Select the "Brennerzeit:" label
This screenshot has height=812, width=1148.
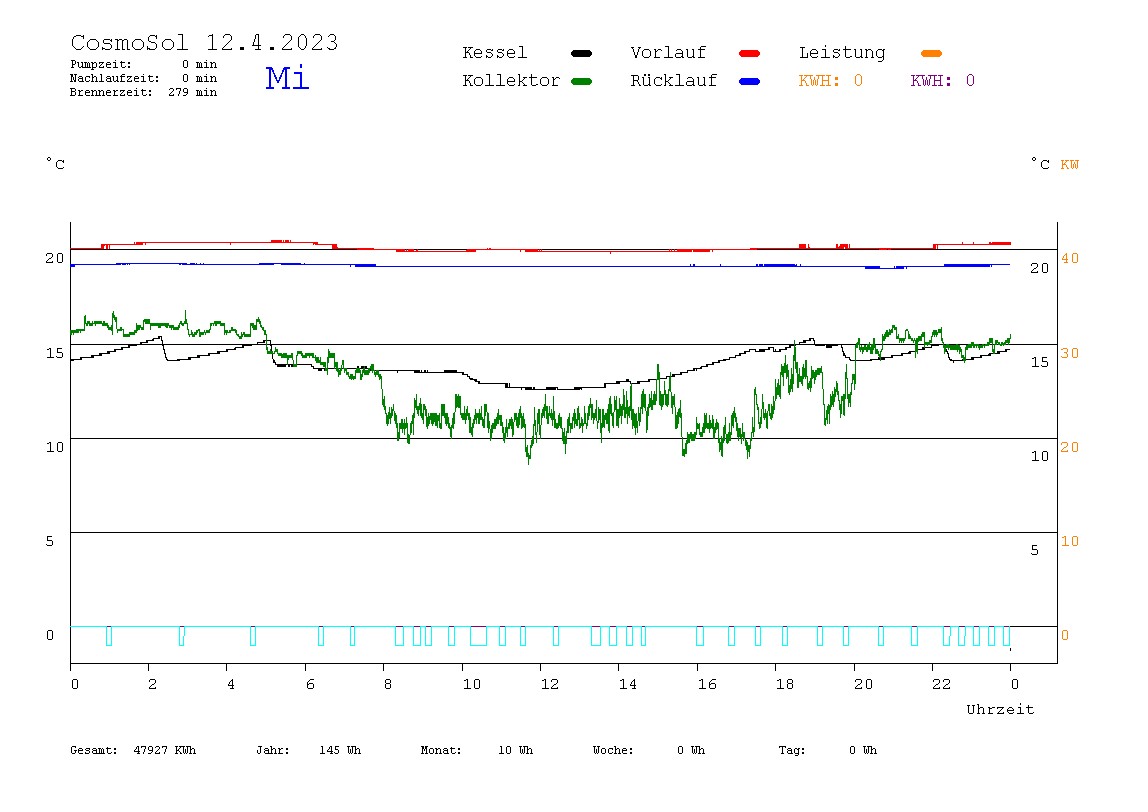[111, 92]
